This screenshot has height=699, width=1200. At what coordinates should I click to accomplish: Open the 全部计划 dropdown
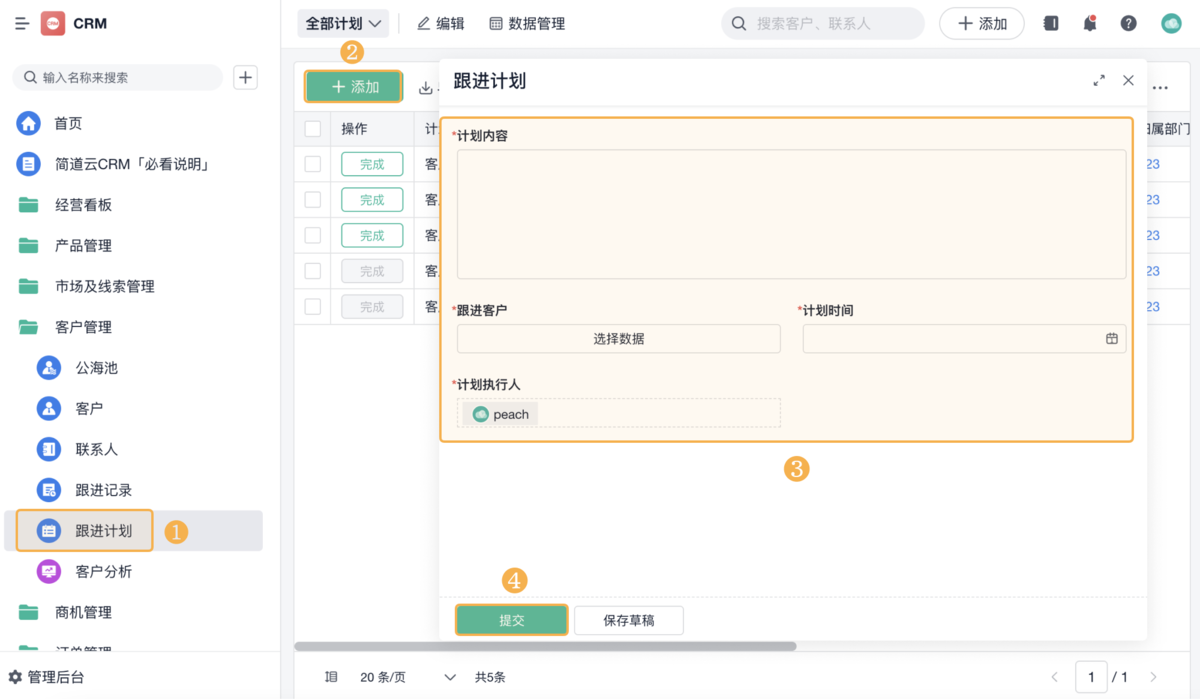pos(343,23)
